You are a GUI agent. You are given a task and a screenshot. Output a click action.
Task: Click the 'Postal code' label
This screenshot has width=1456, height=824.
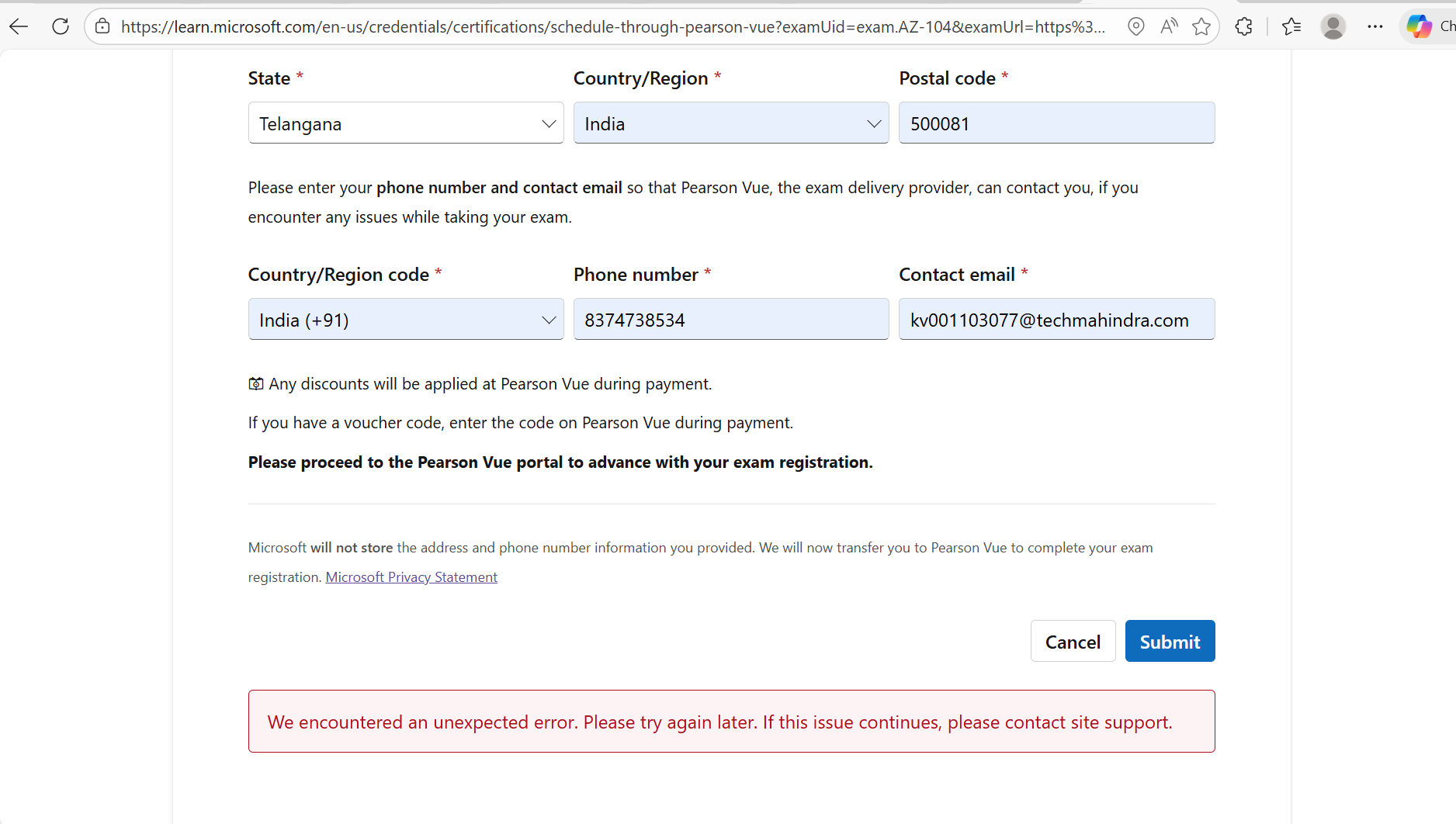pos(947,78)
